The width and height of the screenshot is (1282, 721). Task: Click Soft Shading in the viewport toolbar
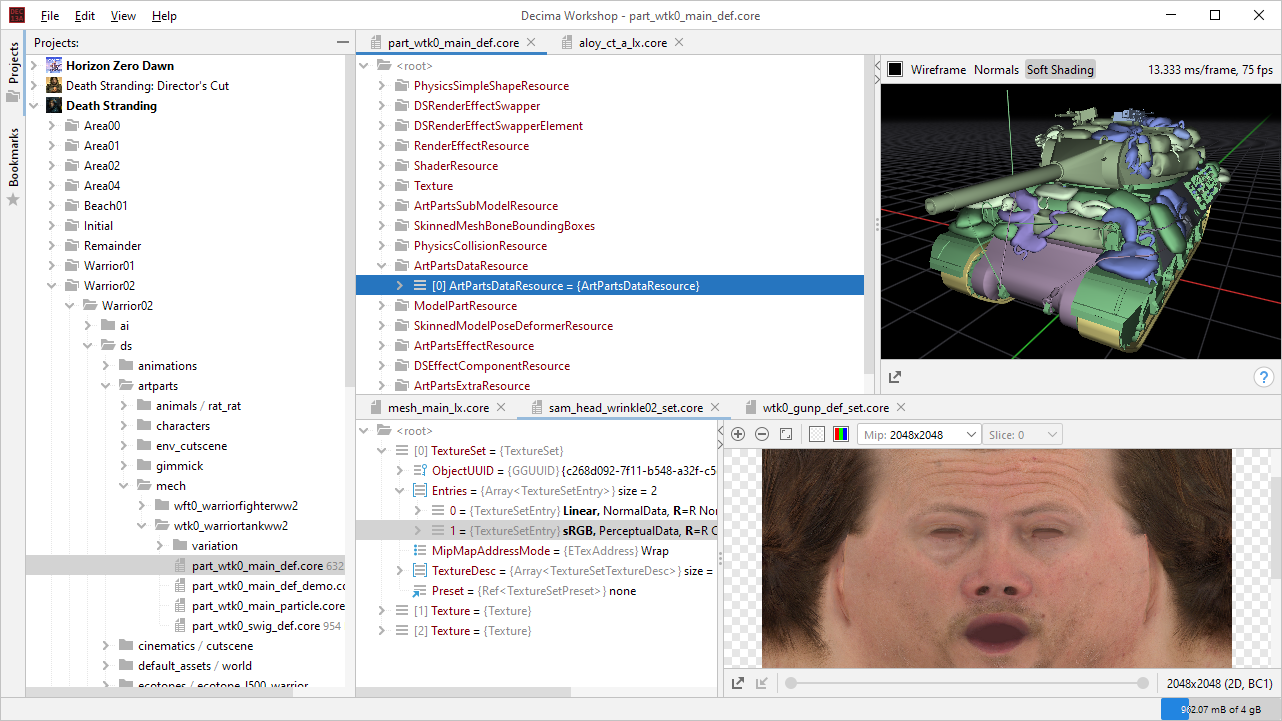pyautogui.click(x=1060, y=69)
